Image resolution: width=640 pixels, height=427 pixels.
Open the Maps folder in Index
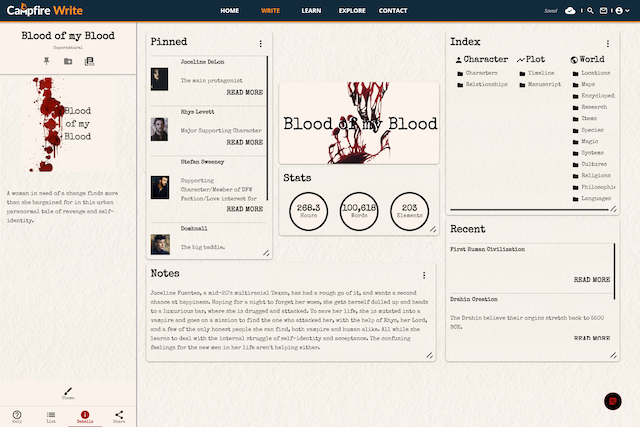click(x=584, y=85)
